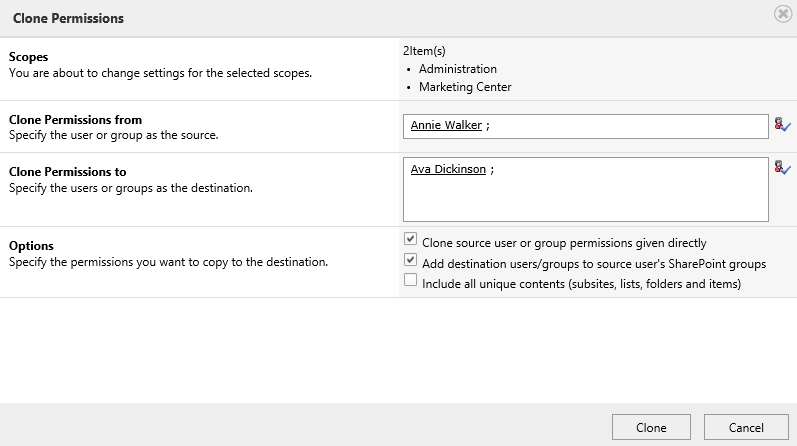This screenshot has height=446, width=797.
Task: Click check names icon beside destination field
Action: tap(782, 168)
